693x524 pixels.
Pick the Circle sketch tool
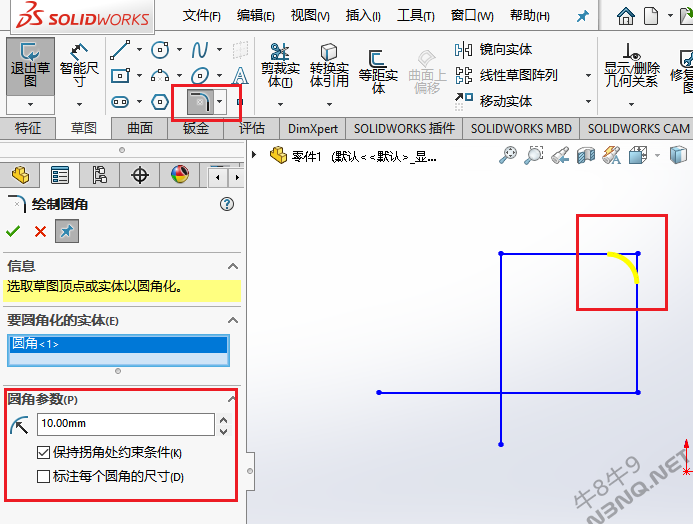pyautogui.click(x=160, y=49)
